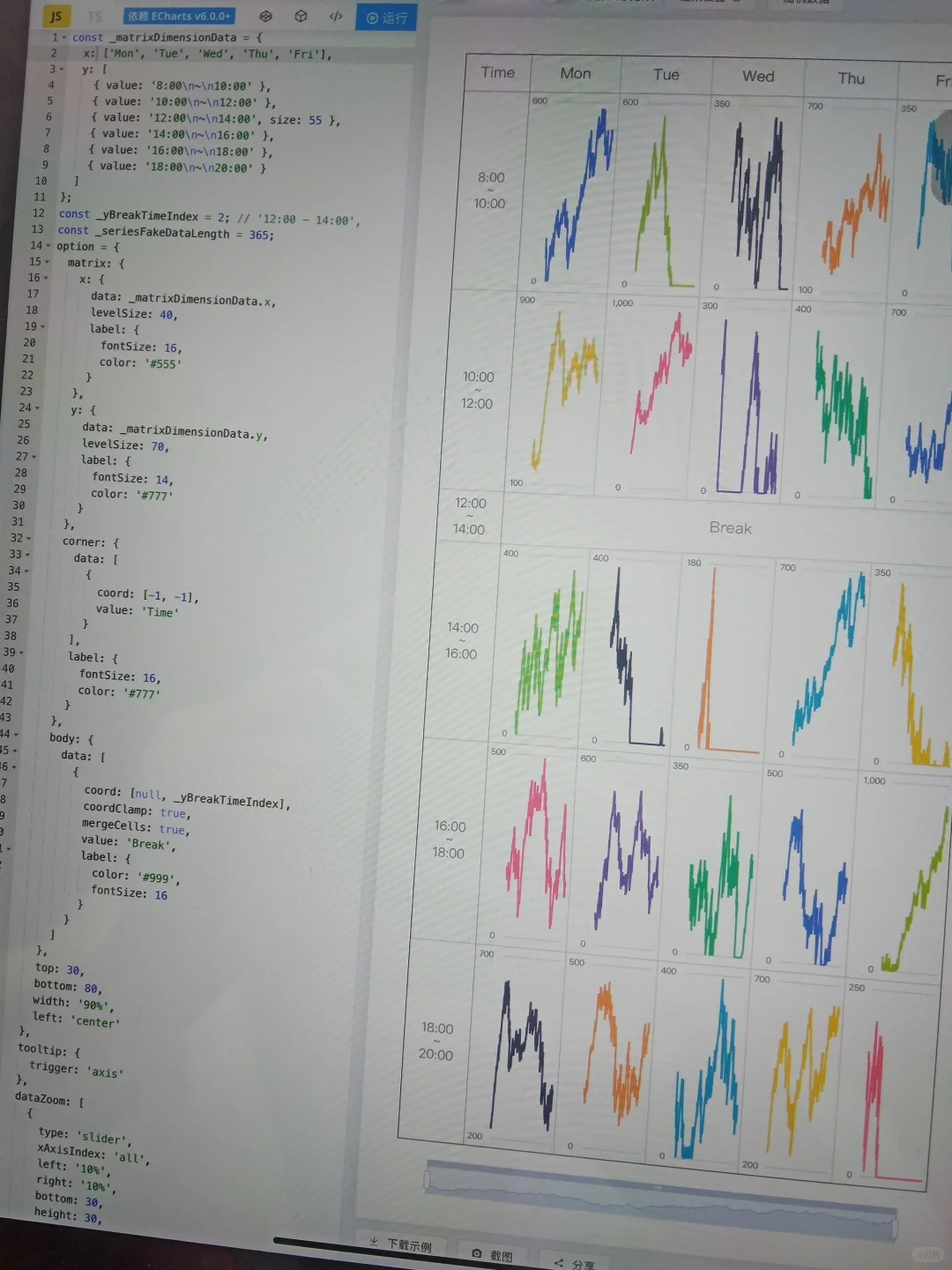This screenshot has height=1270, width=952.
Task: Click the code text "trigger: 'axis'"
Action: (77, 1070)
